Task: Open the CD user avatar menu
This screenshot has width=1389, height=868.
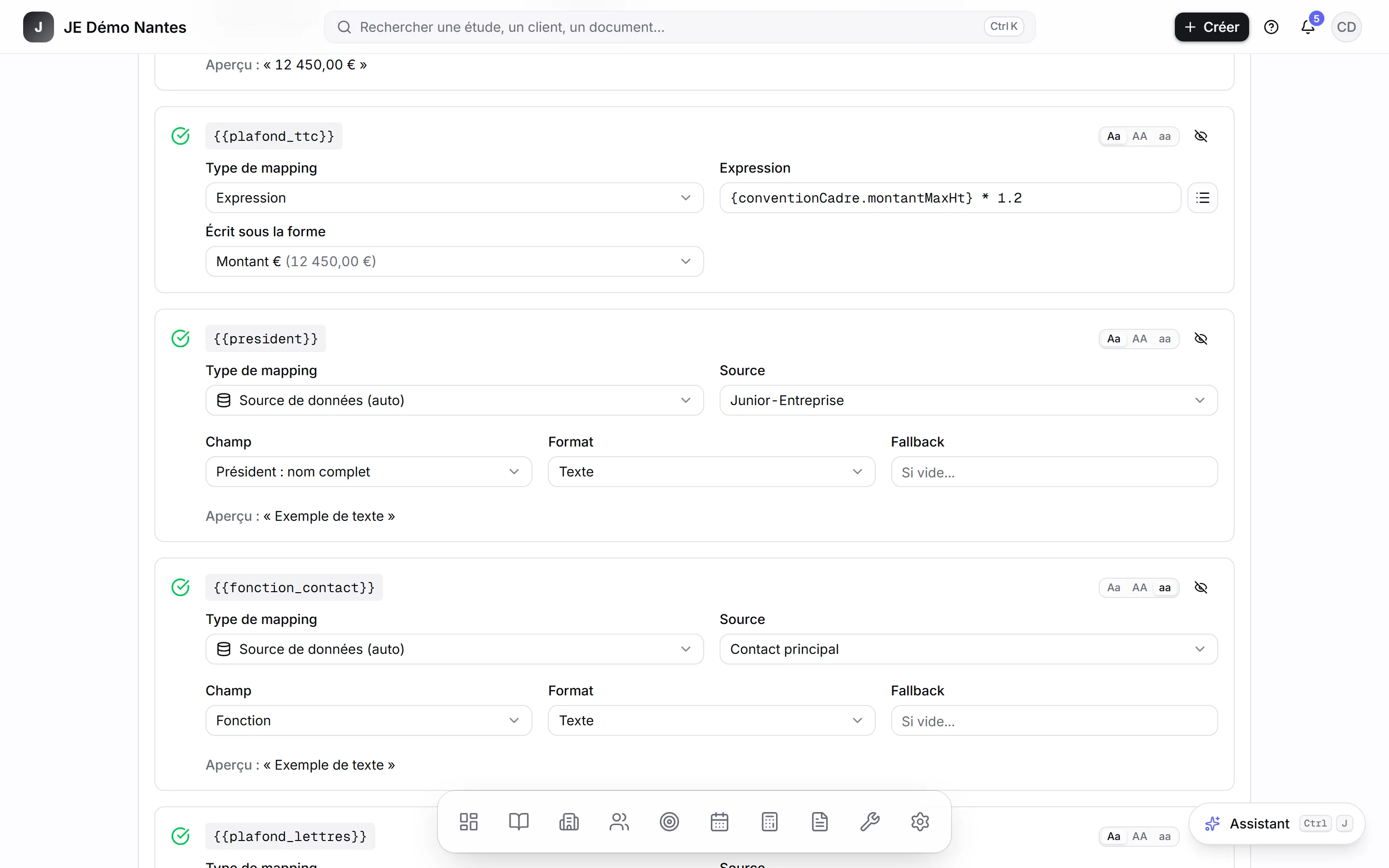Action: click(1346, 27)
